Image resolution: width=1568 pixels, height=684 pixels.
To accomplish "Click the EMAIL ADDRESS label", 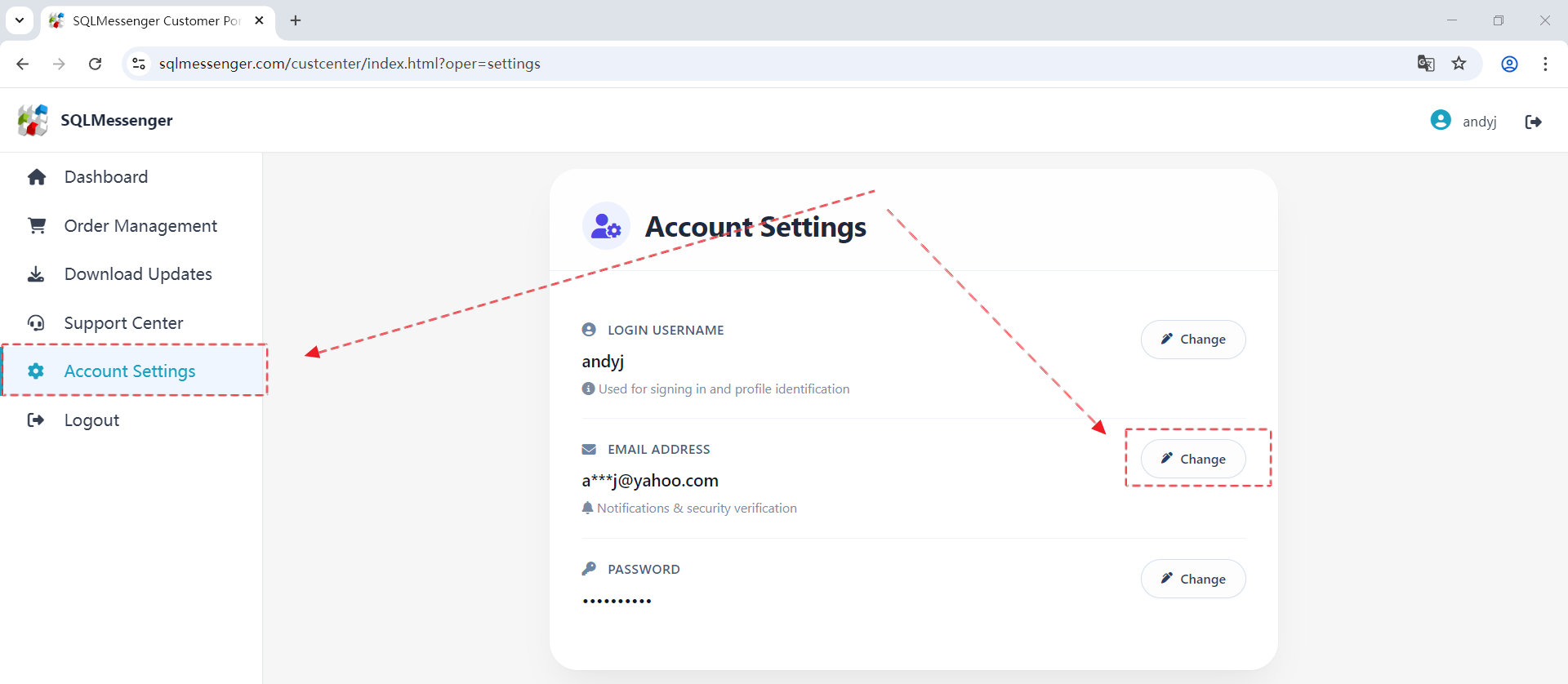I will 659,449.
